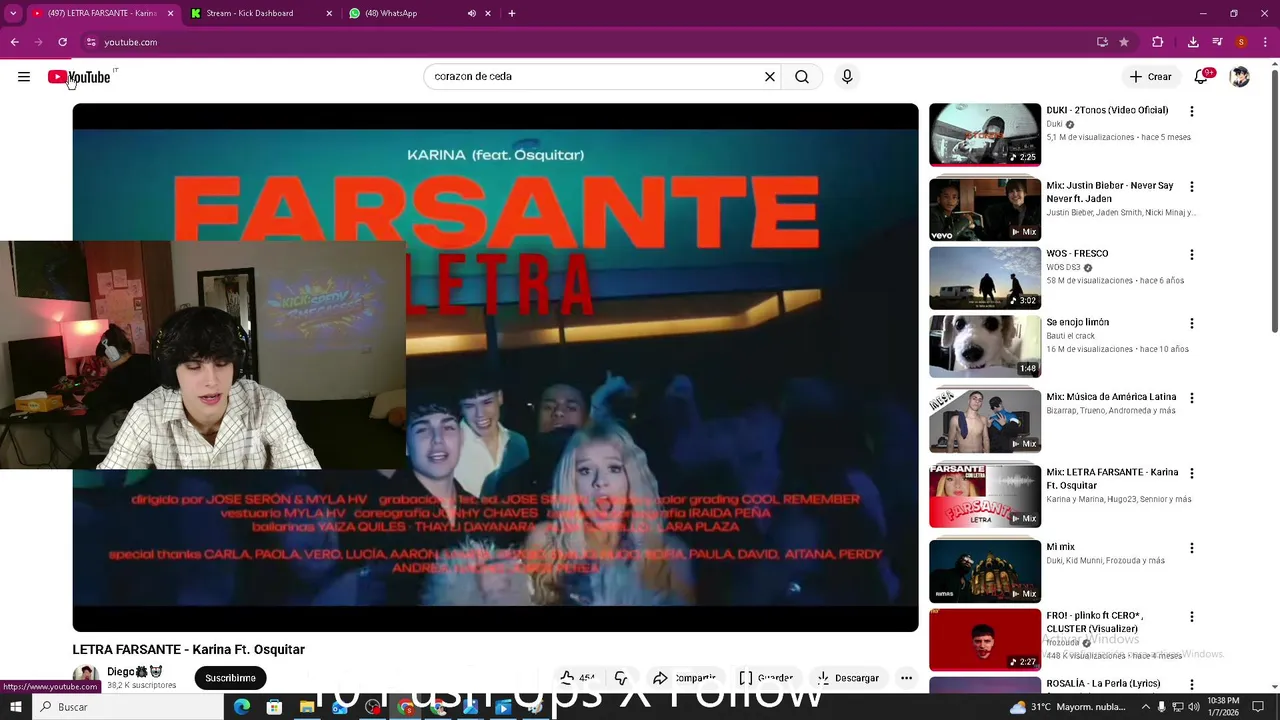Run the search with the magnifier
The height and width of the screenshot is (720, 1280).
[x=802, y=77]
